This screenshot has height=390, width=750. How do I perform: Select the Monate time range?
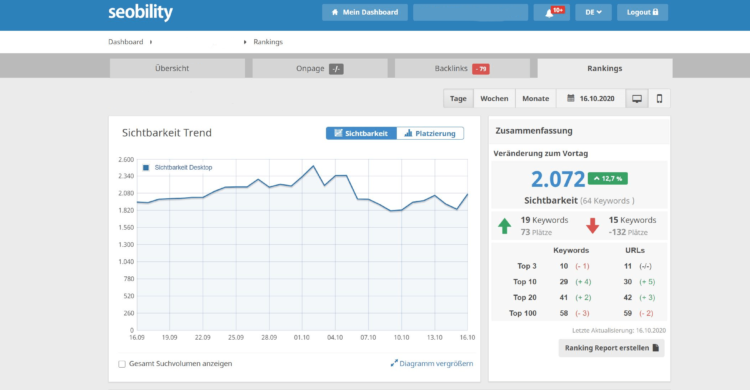[536, 99]
